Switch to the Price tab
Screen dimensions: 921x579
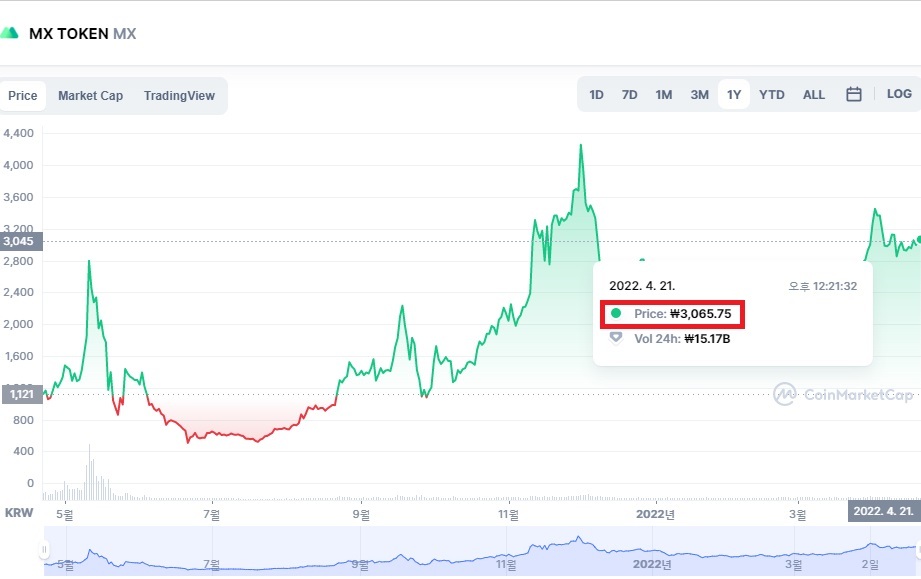coord(23,96)
